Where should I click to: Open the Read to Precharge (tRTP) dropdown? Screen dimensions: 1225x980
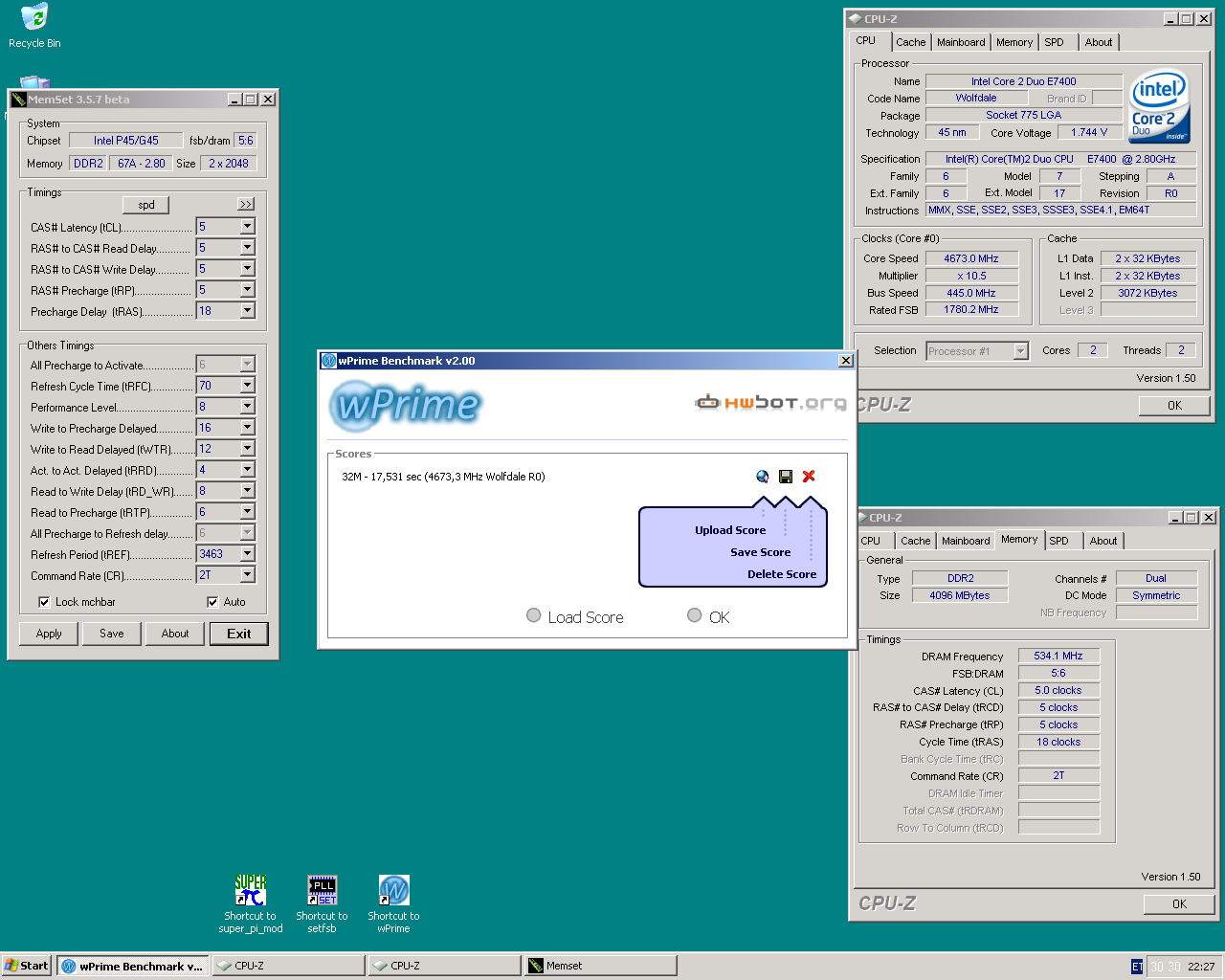click(247, 512)
